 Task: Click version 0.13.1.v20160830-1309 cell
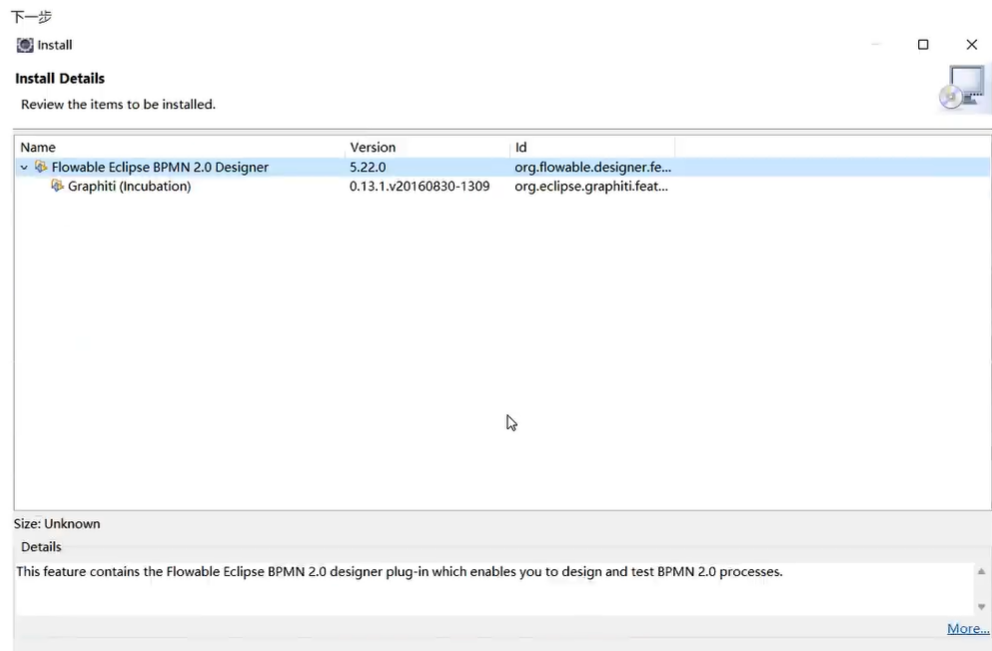click(x=419, y=186)
